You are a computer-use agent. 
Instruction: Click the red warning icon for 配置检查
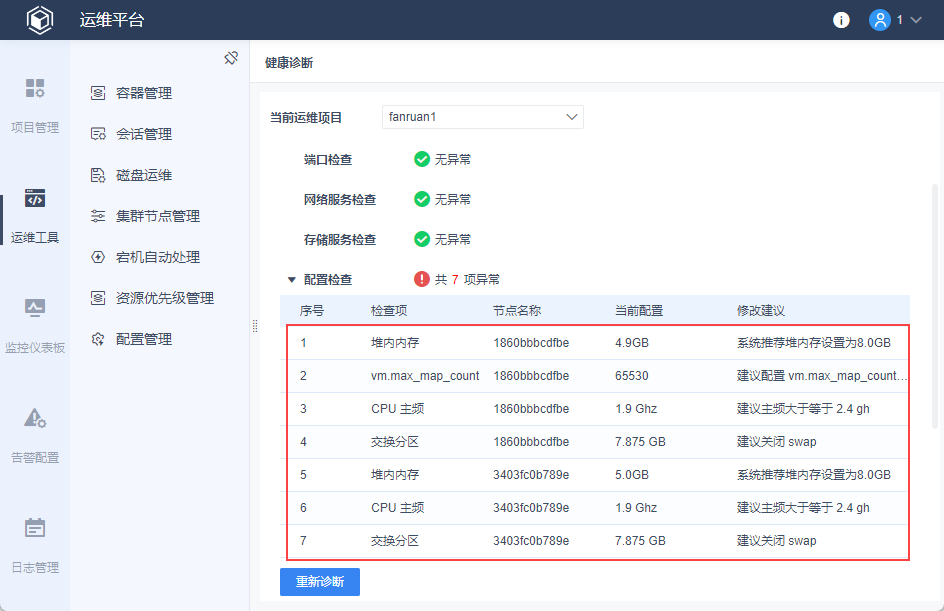click(422, 279)
